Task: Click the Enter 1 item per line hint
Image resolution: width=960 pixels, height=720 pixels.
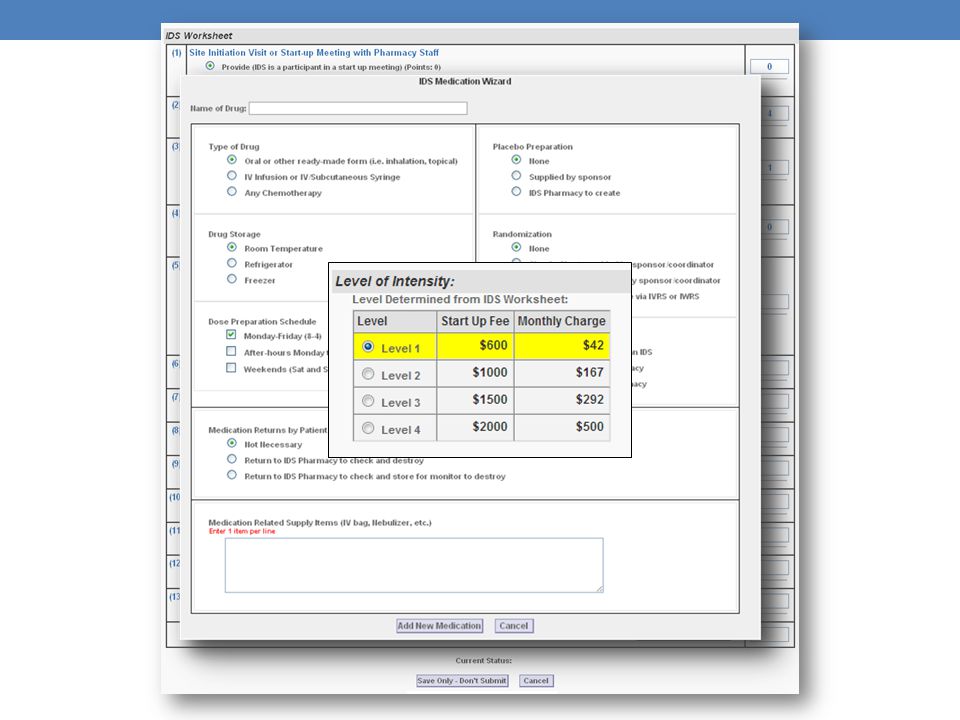Action: pyautogui.click(x=242, y=531)
